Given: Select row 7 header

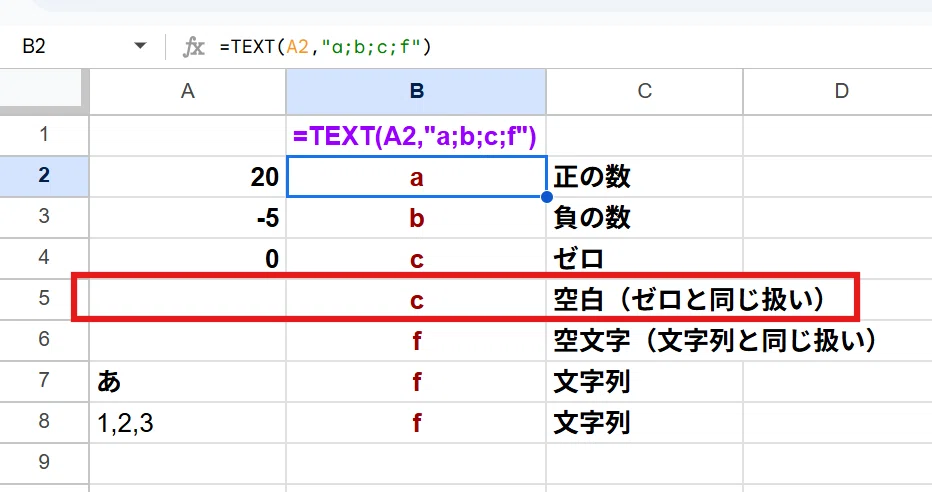Looking at the screenshot, I should [44, 381].
